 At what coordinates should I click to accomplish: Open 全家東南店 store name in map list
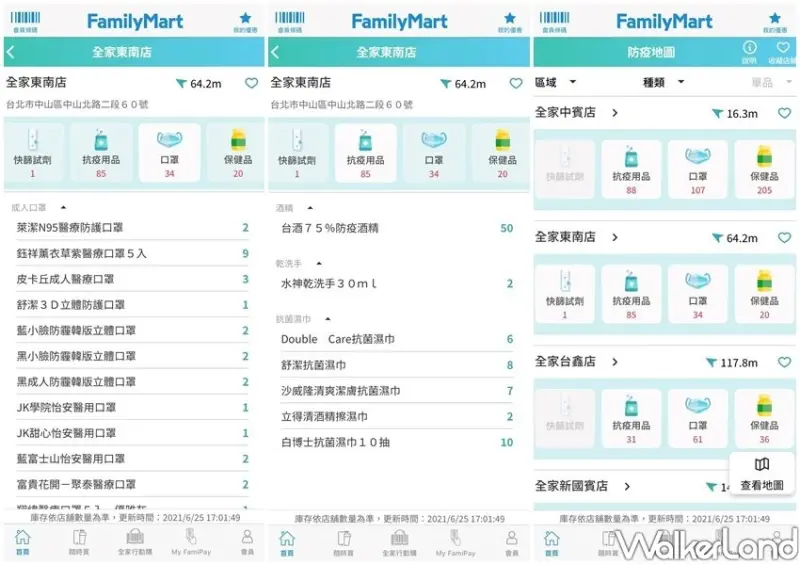pyautogui.click(x=565, y=237)
